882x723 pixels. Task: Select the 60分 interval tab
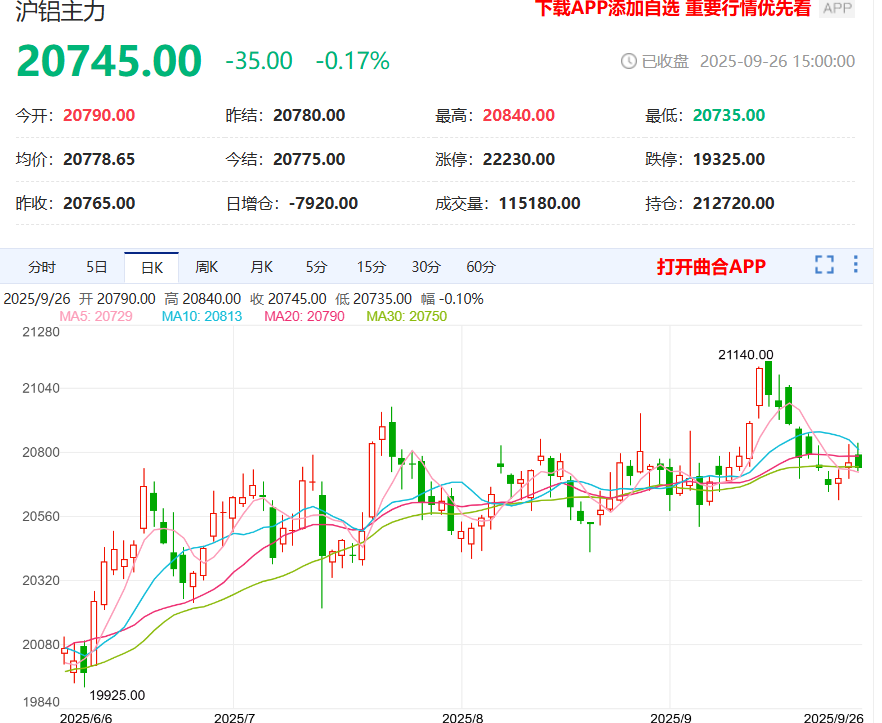(x=481, y=267)
